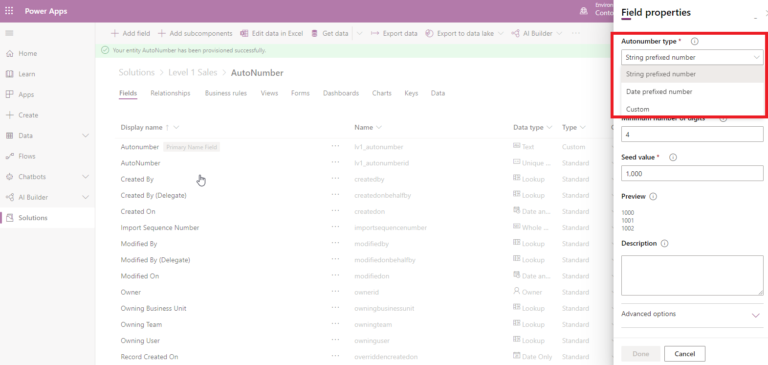Open more options for Owner row
This screenshot has height=365, width=768.
pyautogui.click(x=335, y=292)
